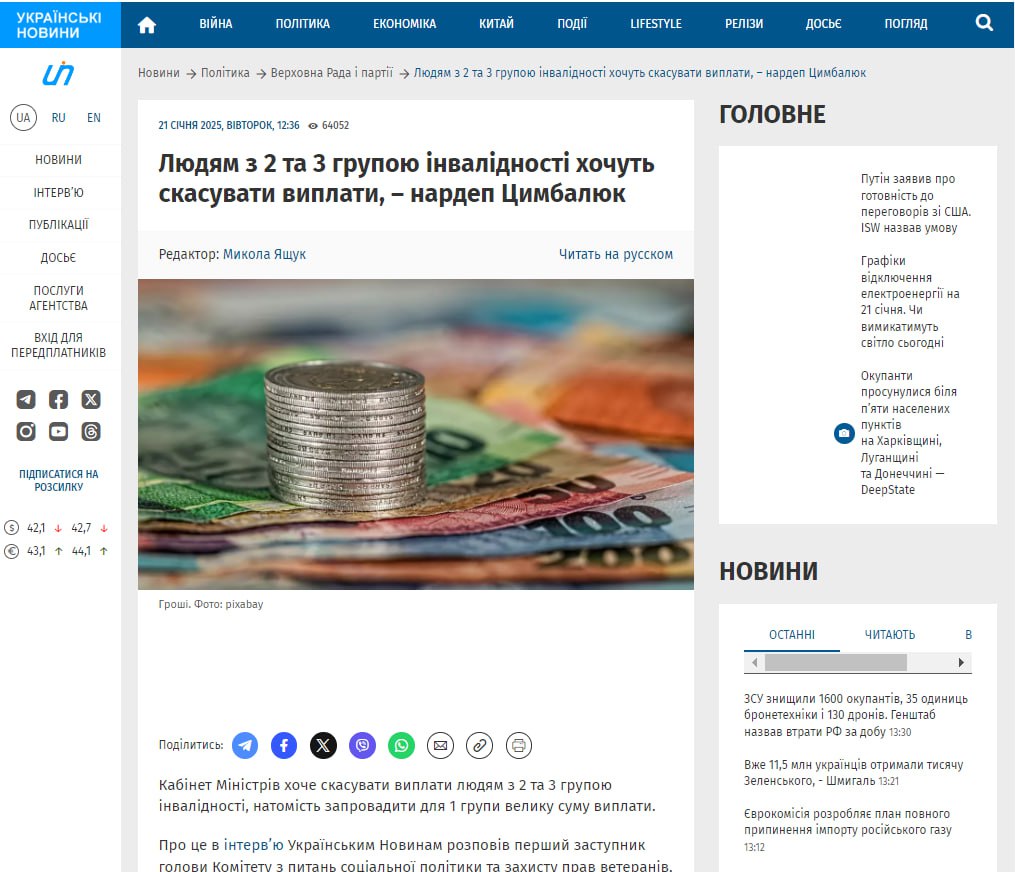Open the ЕКОНОМІКА menu item
The image size is (1015, 872).
click(x=405, y=24)
